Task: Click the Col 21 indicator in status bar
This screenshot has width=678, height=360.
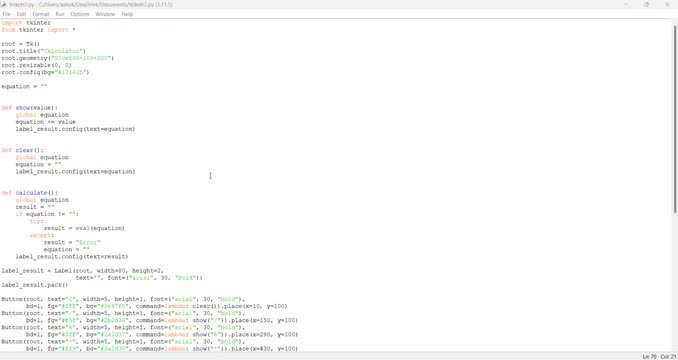Action: [668, 357]
